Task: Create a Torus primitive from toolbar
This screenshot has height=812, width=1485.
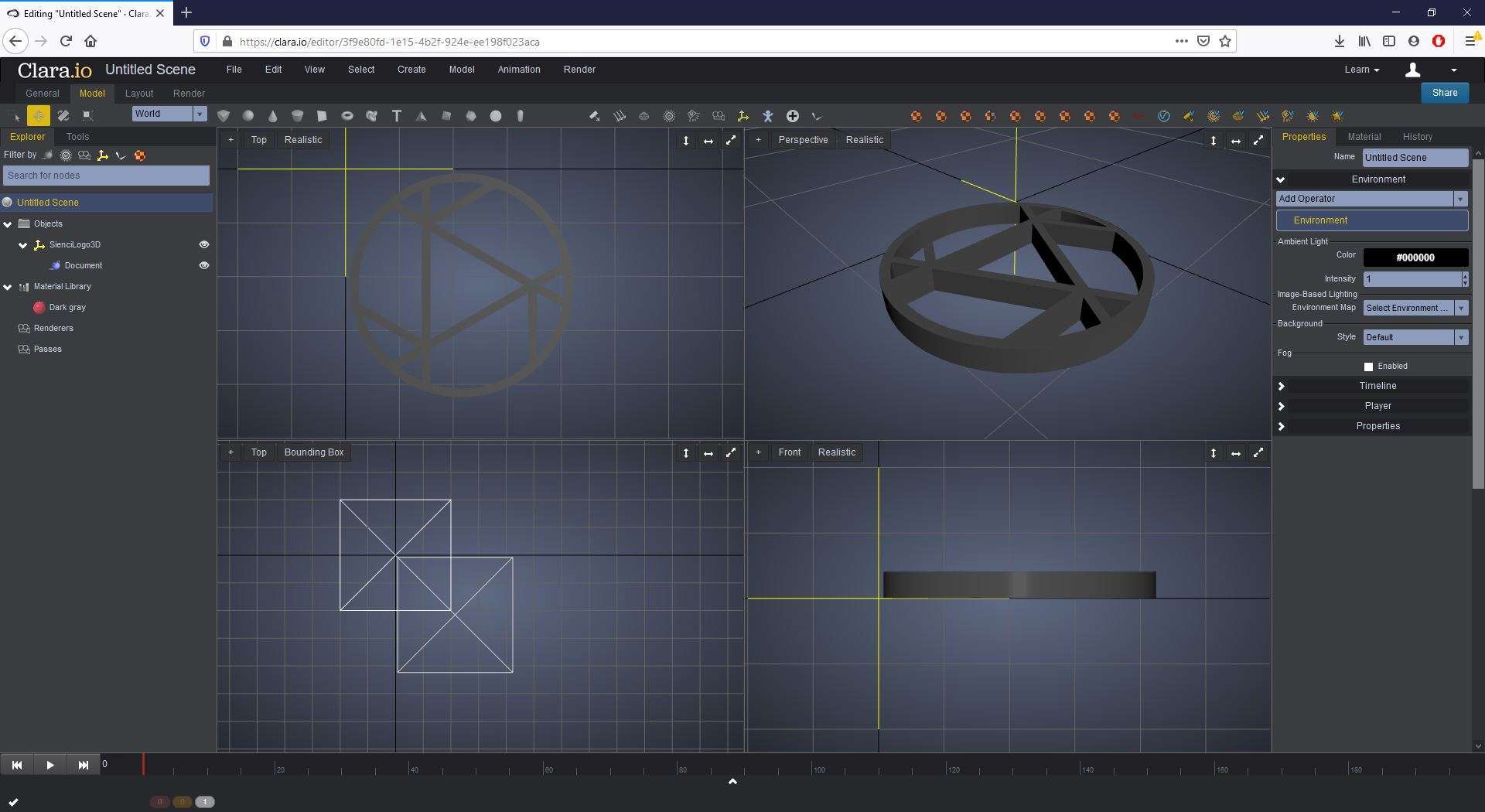Action: 347,116
